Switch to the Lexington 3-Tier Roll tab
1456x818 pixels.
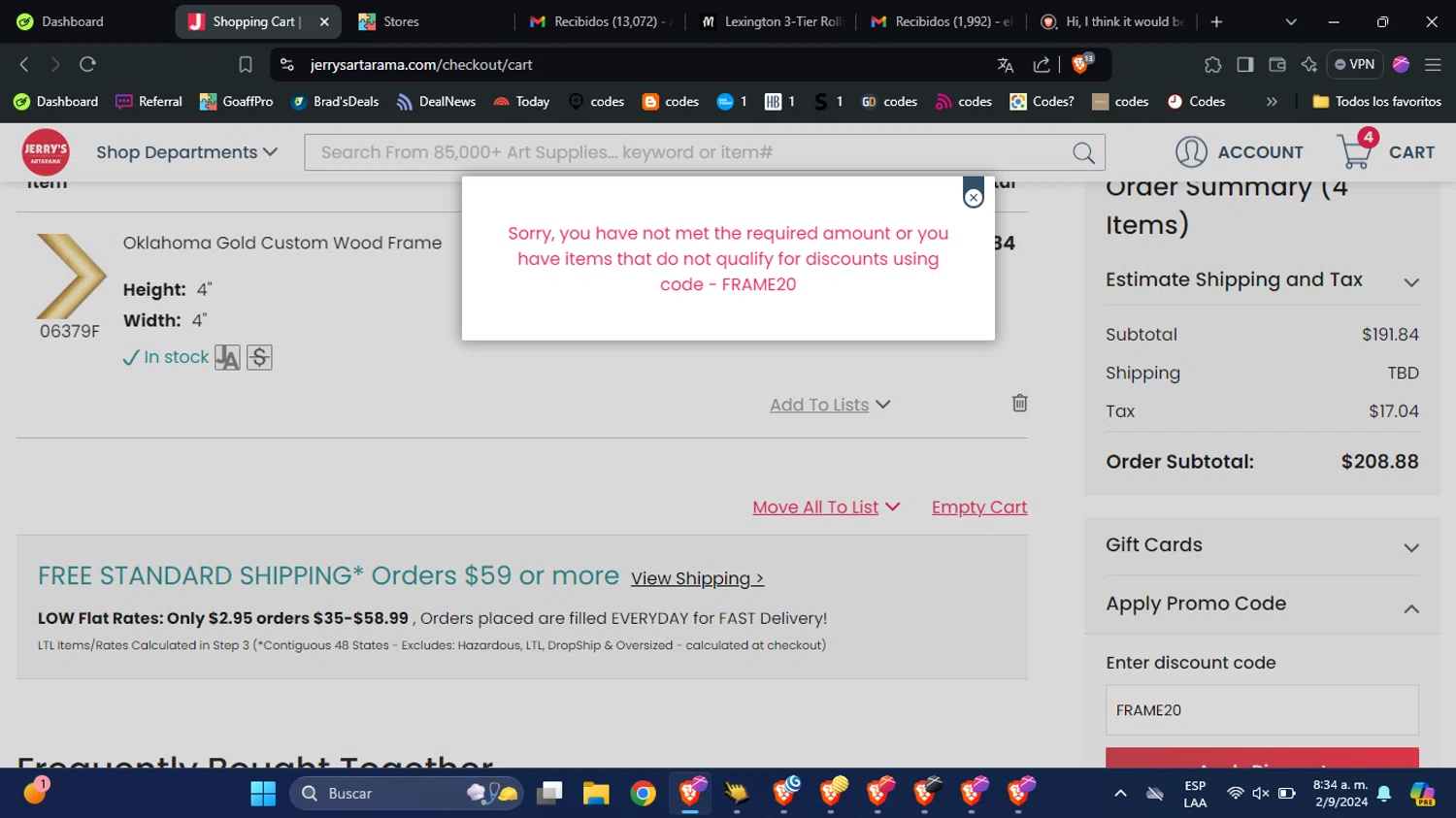pos(772,21)
